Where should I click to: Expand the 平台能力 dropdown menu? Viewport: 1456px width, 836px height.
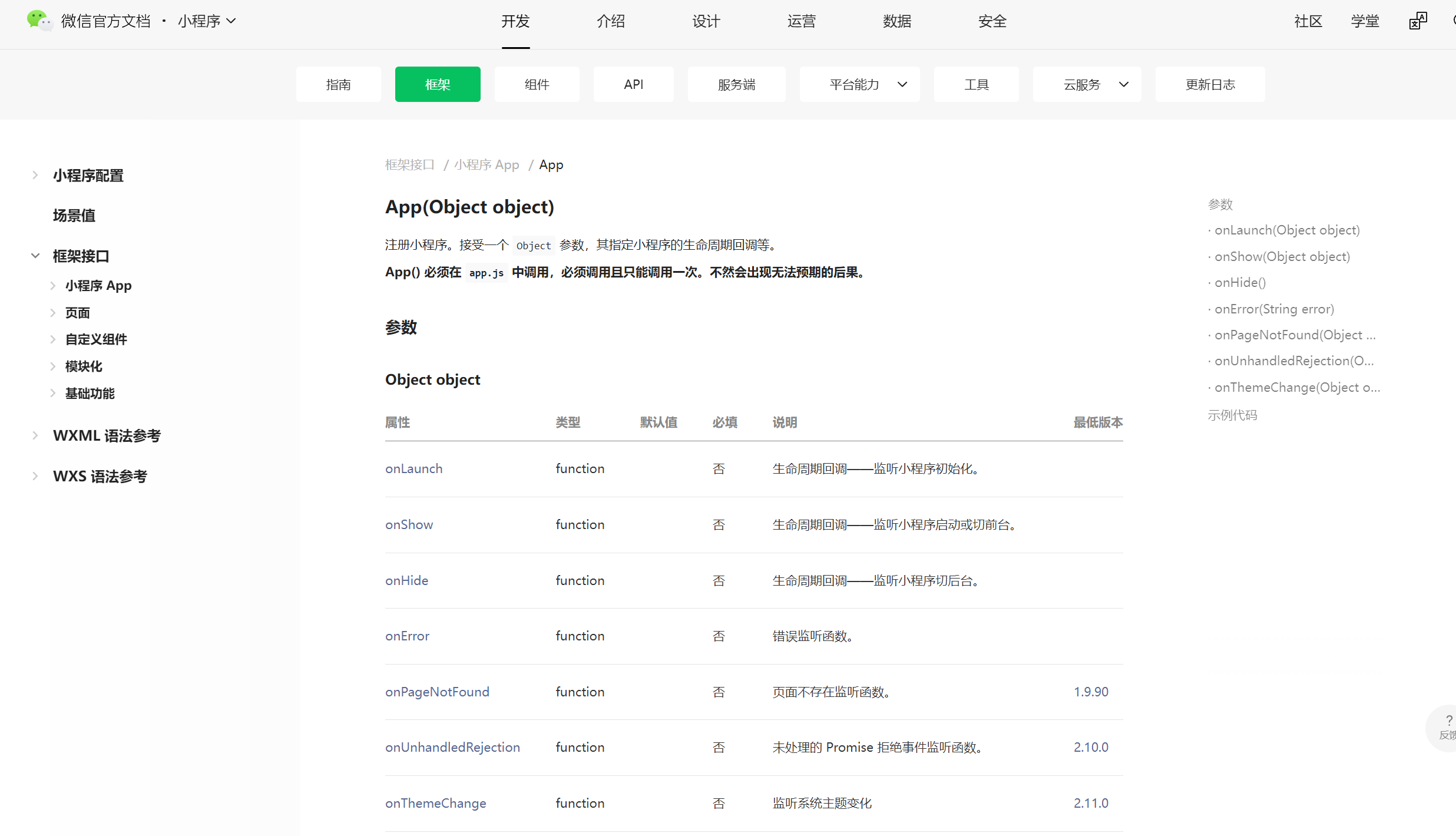click(859, 84)
